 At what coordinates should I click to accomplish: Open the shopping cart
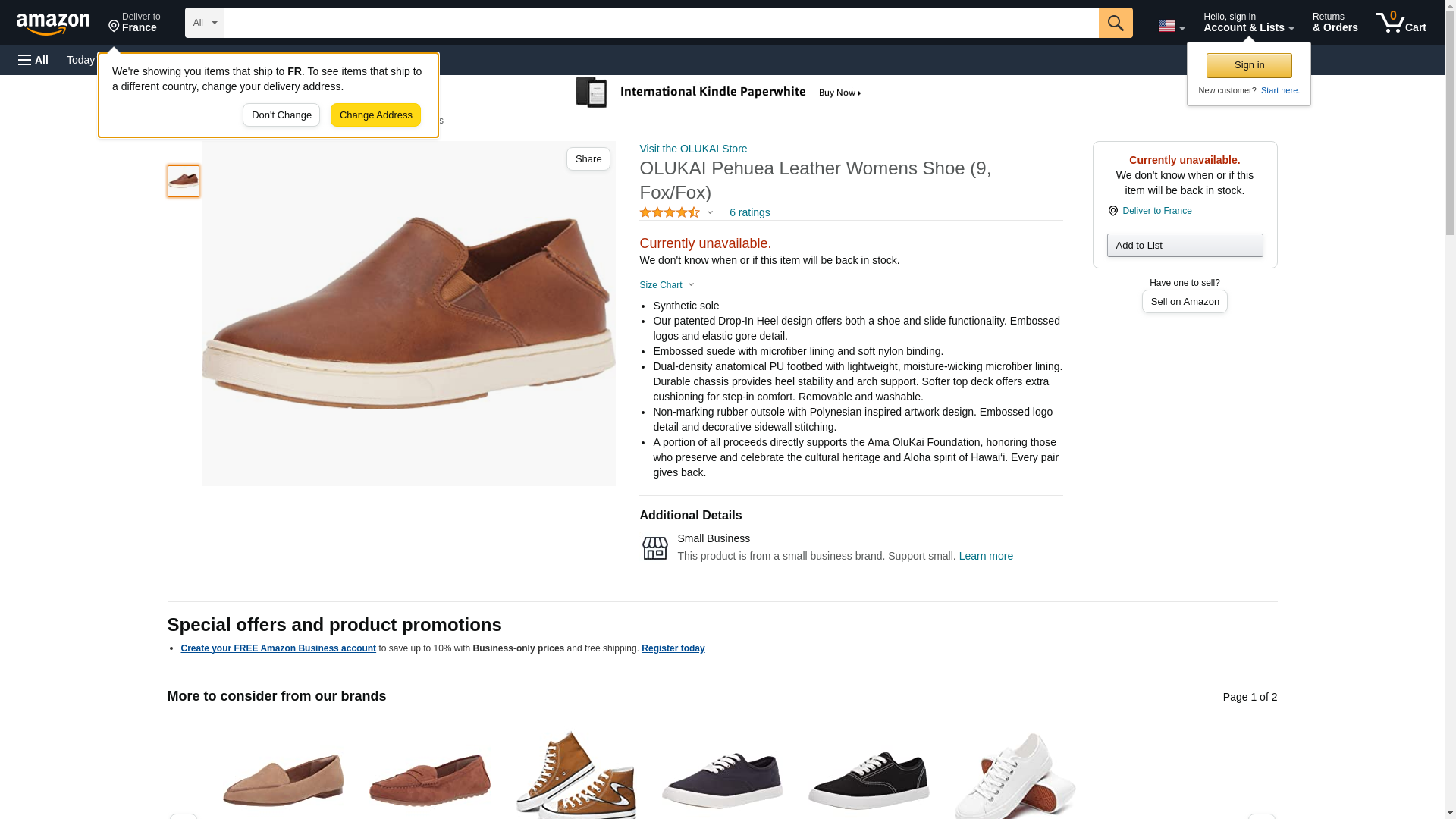click(1401, 23)
